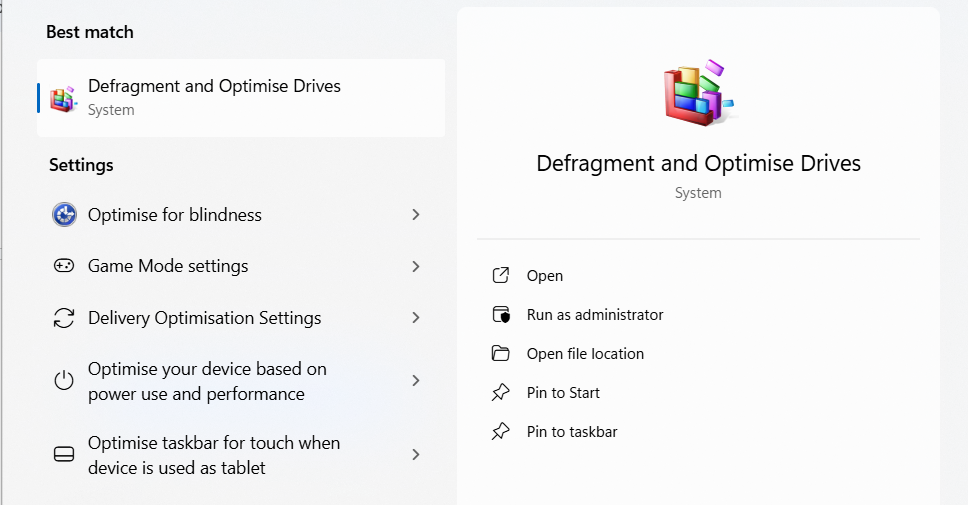Expand chevron for power use and performance
Image resolution: width=968 pixels, height=505 pixels.
(x=416, y=381)
